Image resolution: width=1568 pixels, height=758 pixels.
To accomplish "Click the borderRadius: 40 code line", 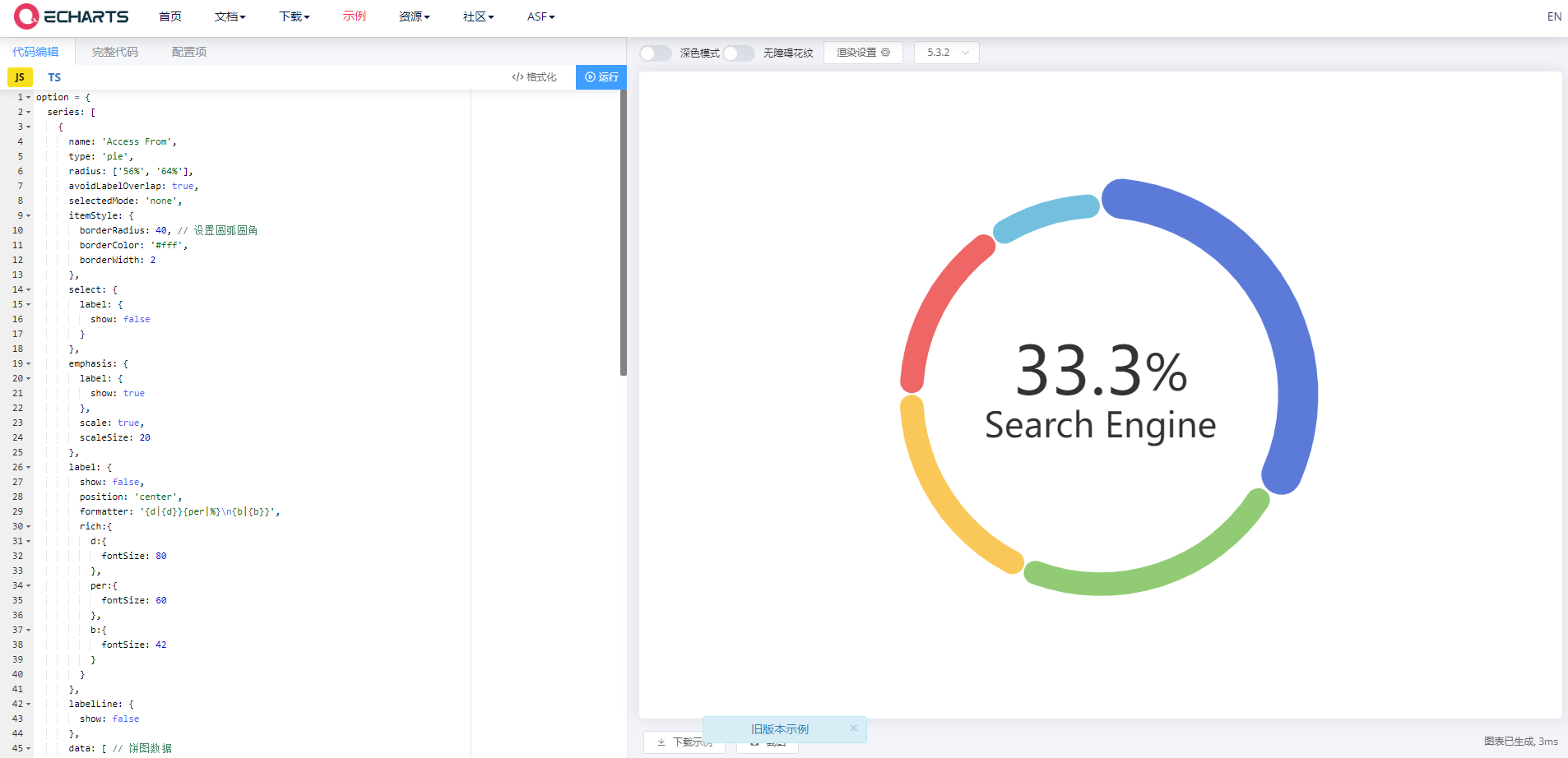I will click(168, 230).
